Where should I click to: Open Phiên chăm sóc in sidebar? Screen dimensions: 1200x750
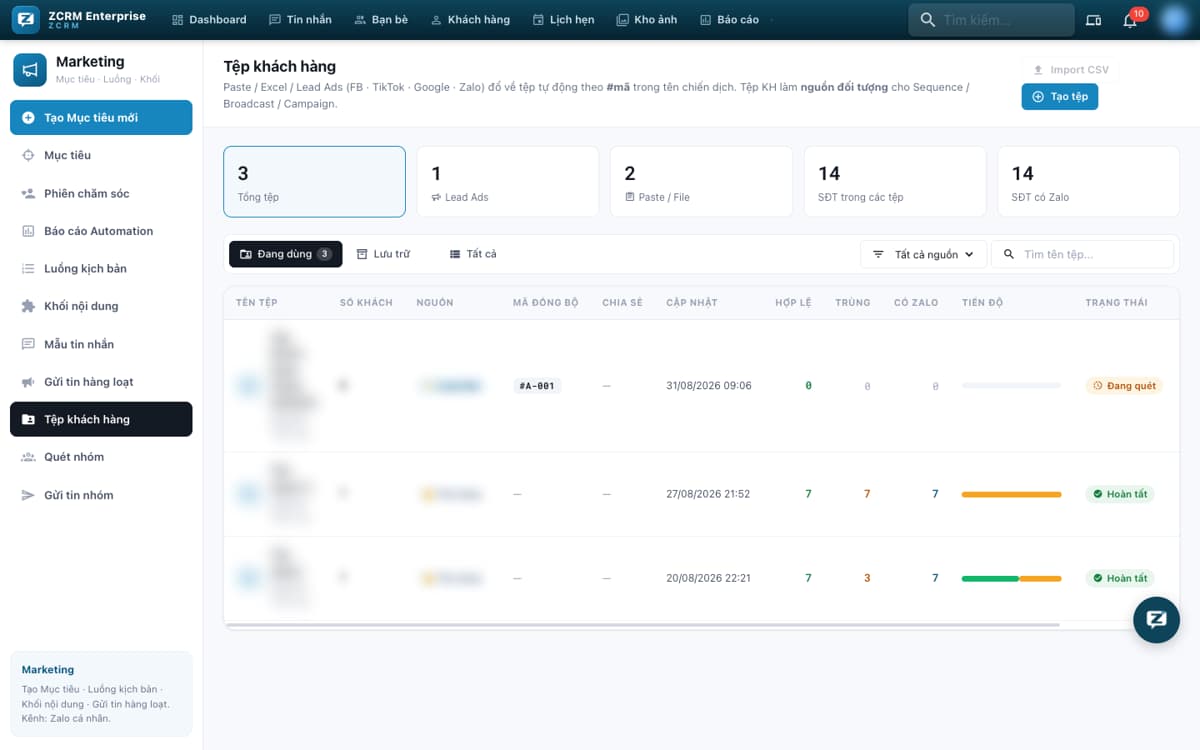[101, 193]
